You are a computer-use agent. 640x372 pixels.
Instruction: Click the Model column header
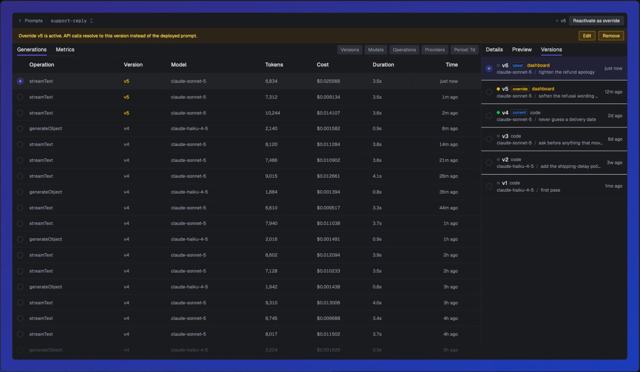(x=178, y=65)
